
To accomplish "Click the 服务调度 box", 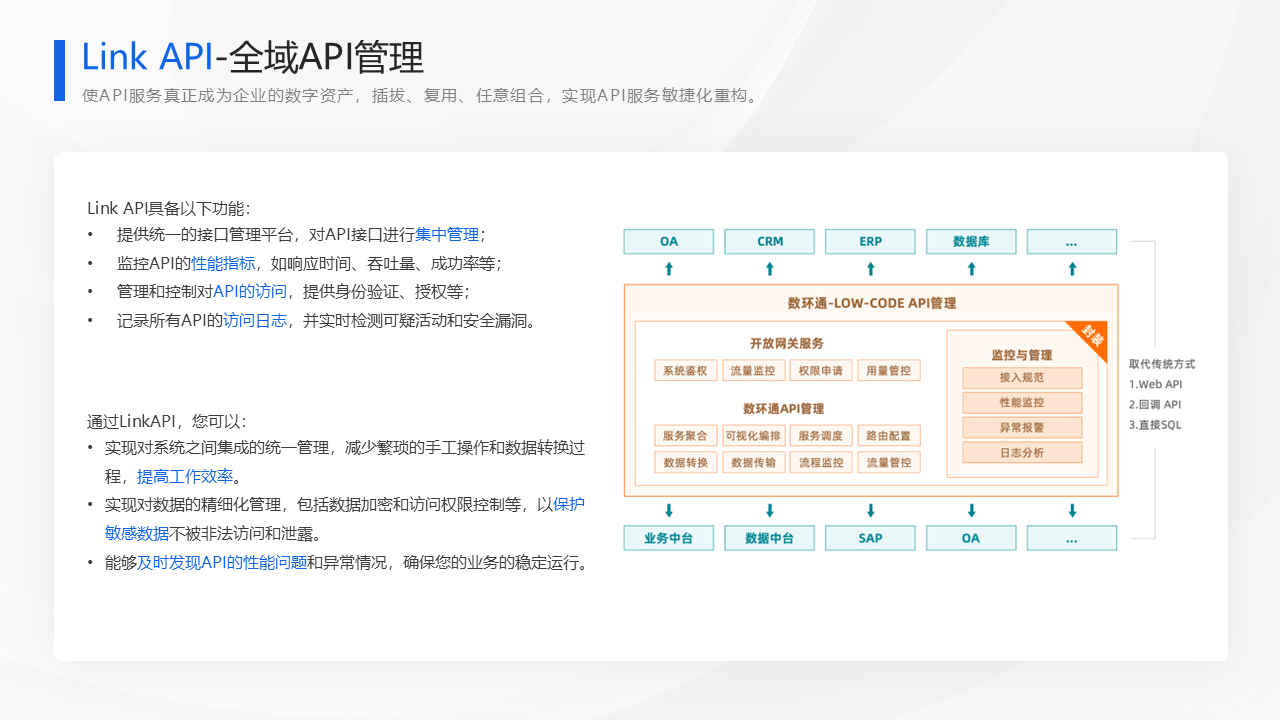I will (821, 436).
